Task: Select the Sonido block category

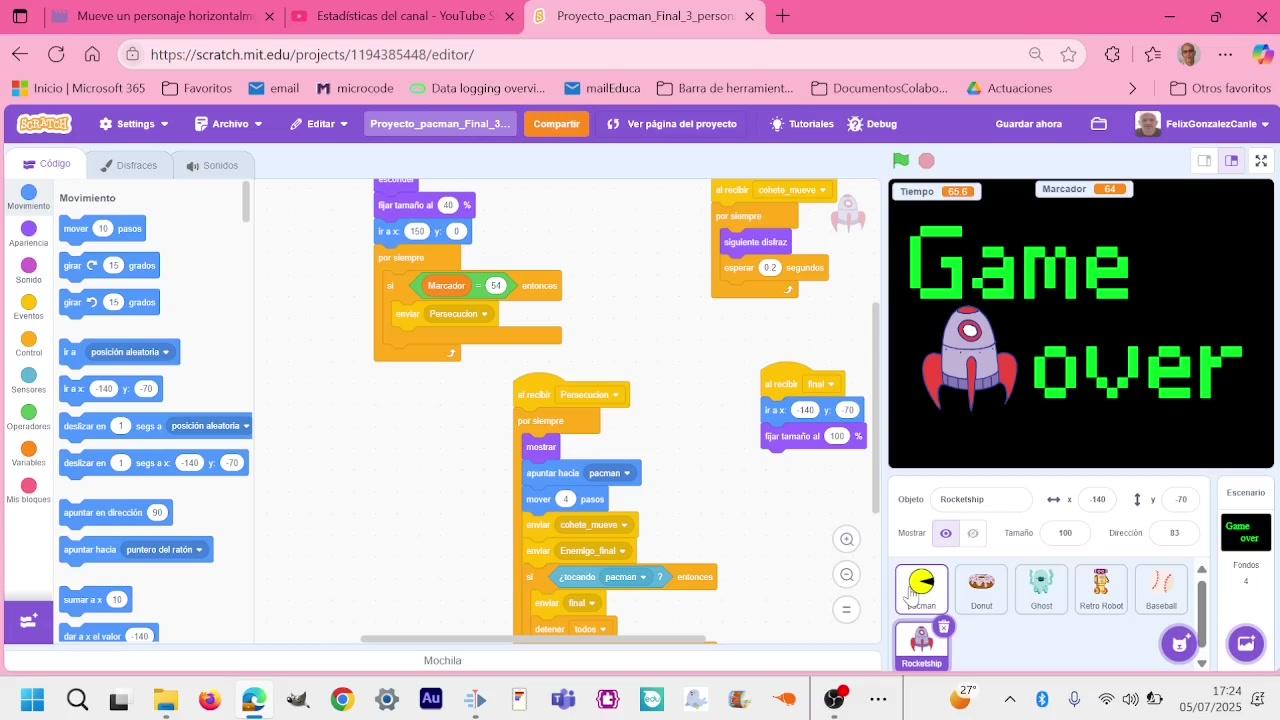Action: click(29, 271)
